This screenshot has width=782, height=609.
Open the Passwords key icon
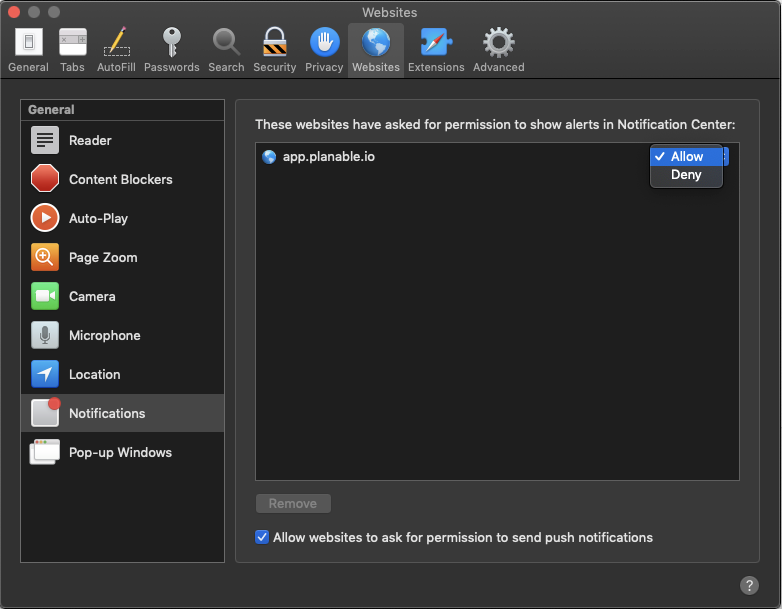pyautogui.click(x=171, y=49)
